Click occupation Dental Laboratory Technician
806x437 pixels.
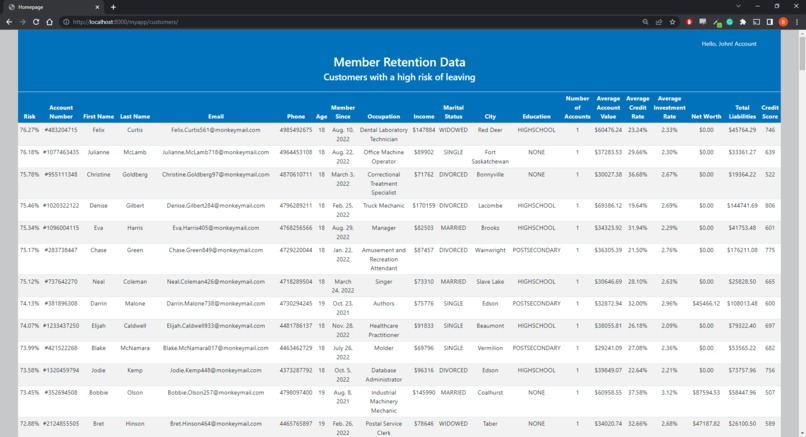383,134
